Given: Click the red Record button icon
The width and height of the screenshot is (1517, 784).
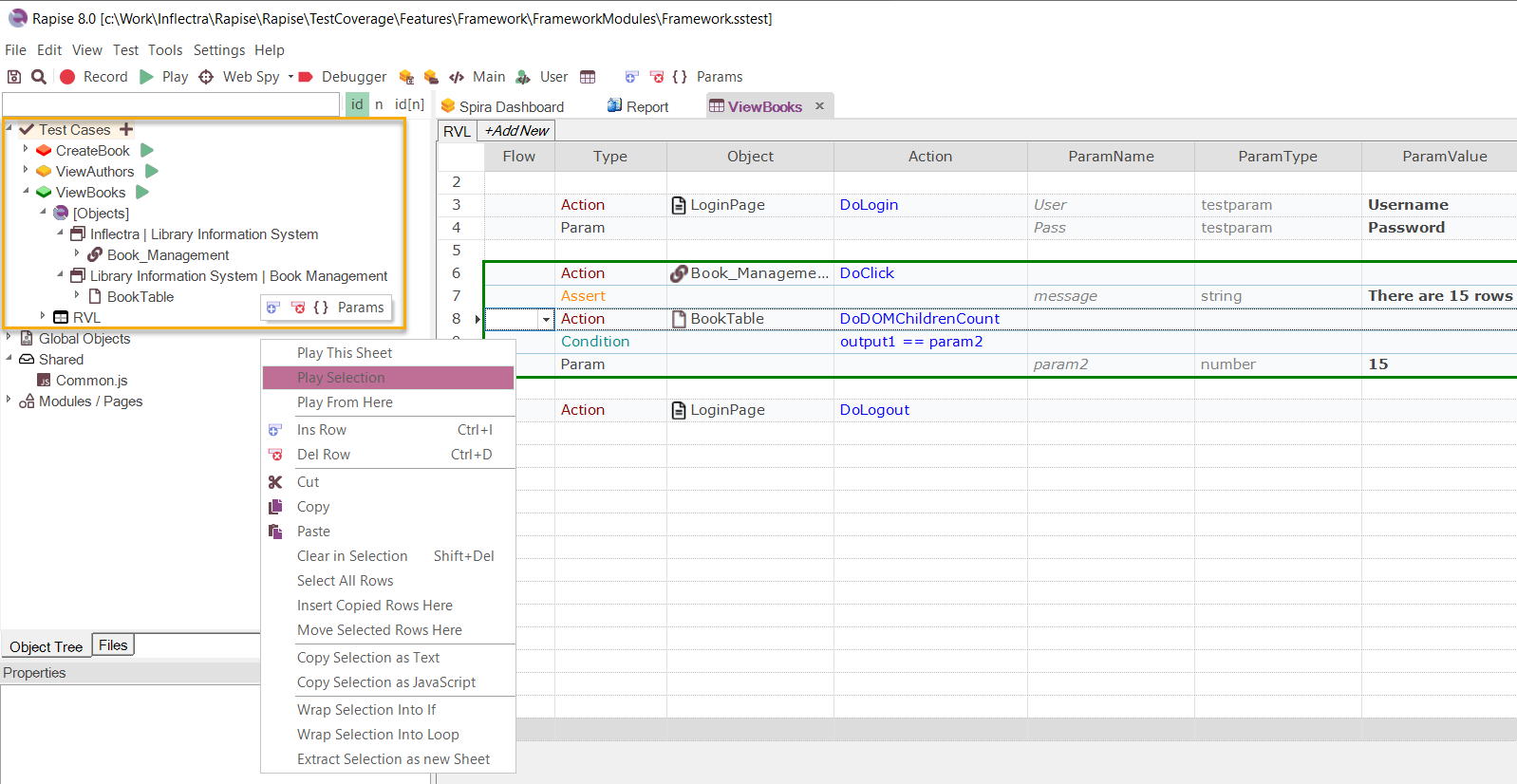Looking at the screenshot, I should point(67,77).
